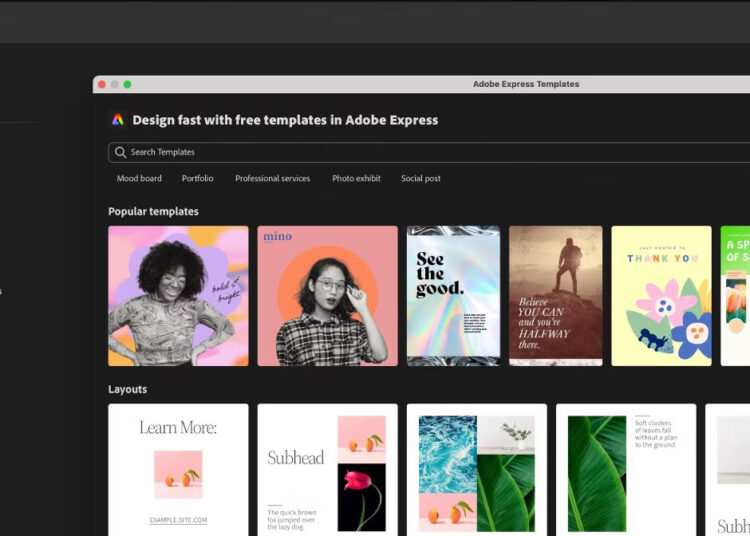The height and width of the screenshot is (536, 750).
Task: Open the 'Believe you can' hiker template
Action: [555, 296]
